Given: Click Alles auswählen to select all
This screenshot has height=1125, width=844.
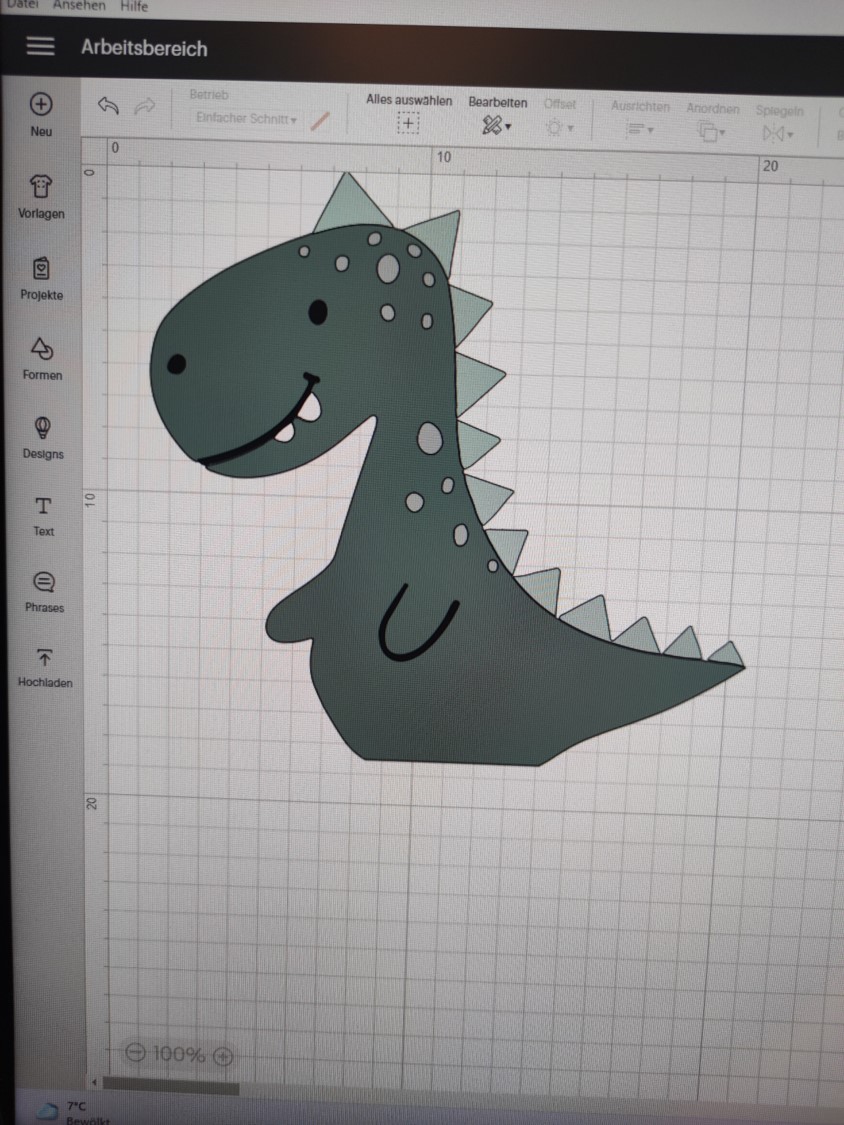Looking at the screenshot, I should pyautogui.click(x=408, y=122).
